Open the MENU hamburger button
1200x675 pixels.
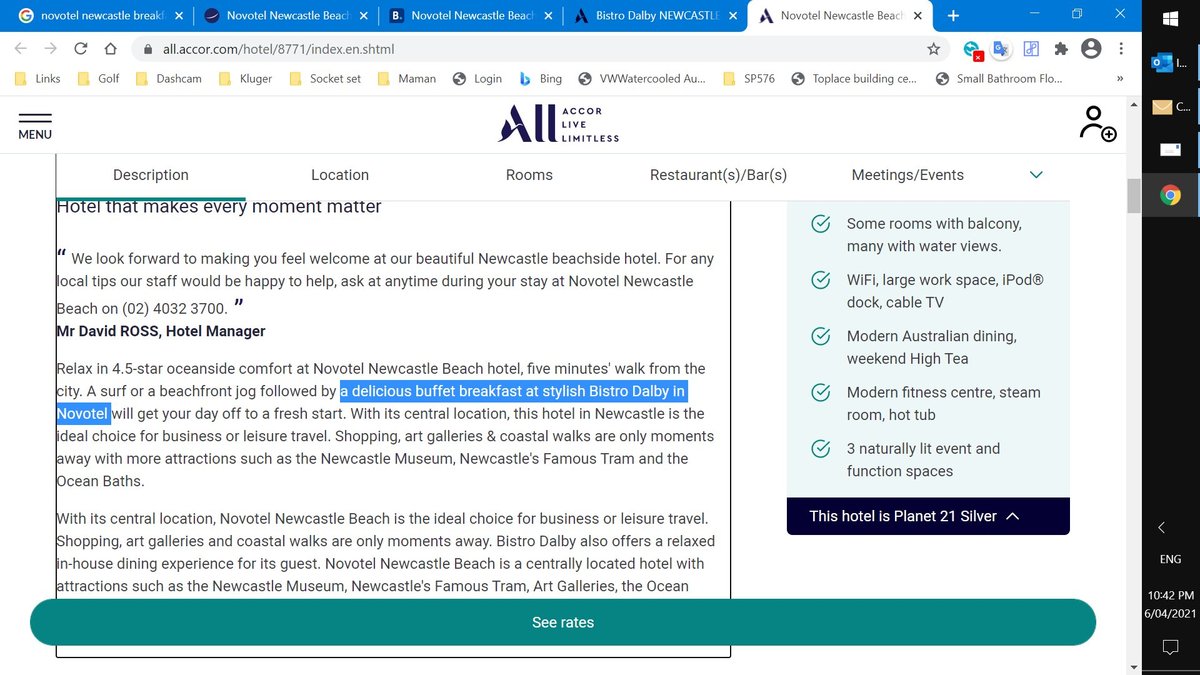click(35, 125)
